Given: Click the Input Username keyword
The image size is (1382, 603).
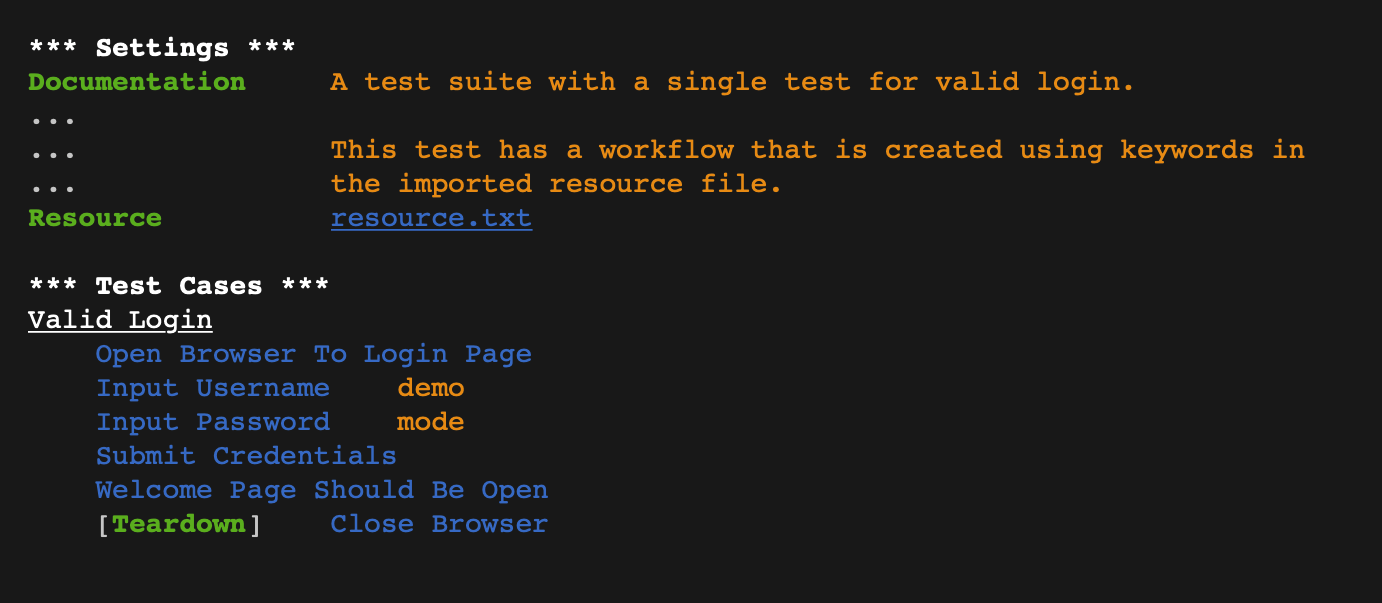Looking at the screenshot, I should (212, 388).
